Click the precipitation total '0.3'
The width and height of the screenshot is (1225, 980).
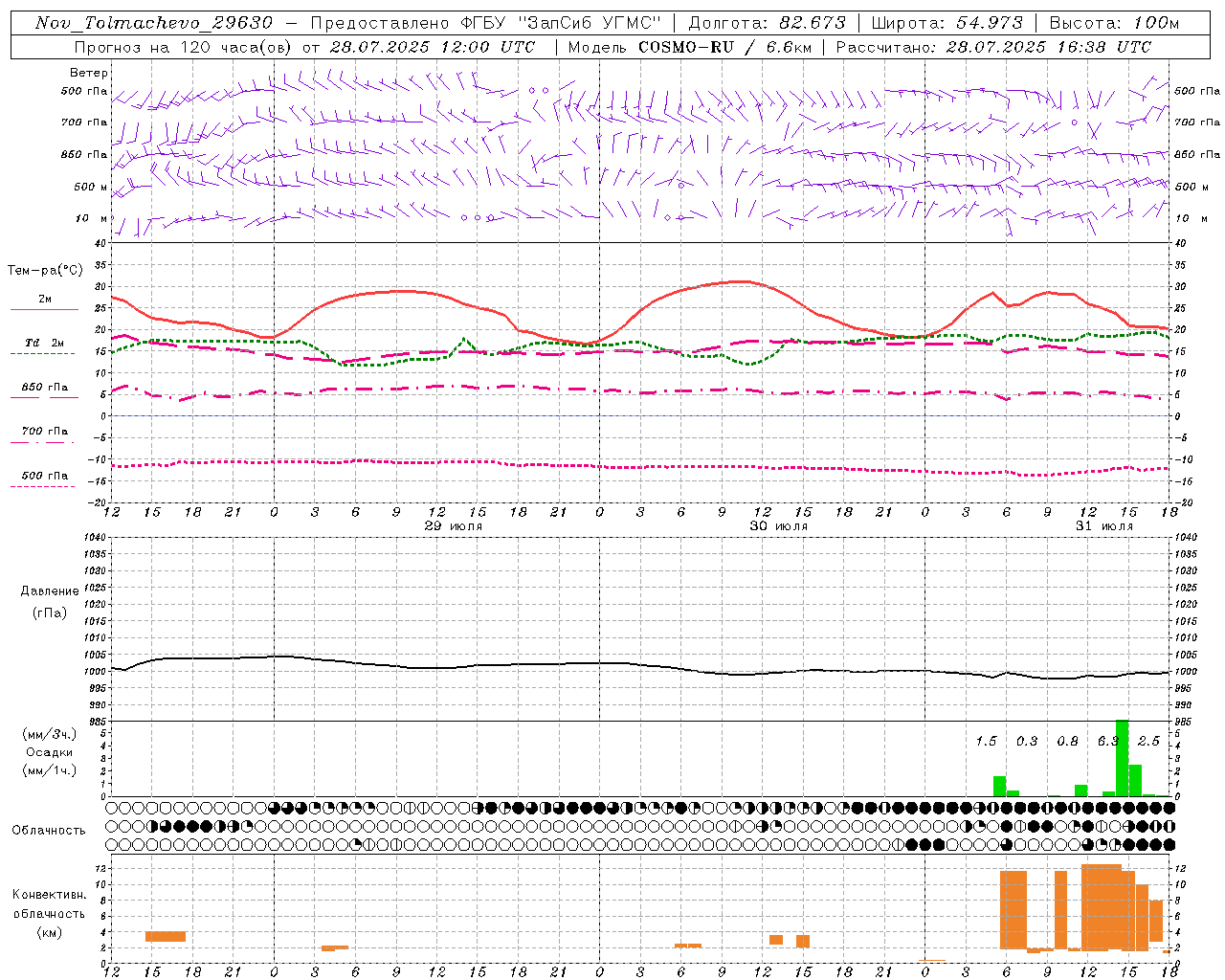pyautogui.click(x=1027, y=742)
